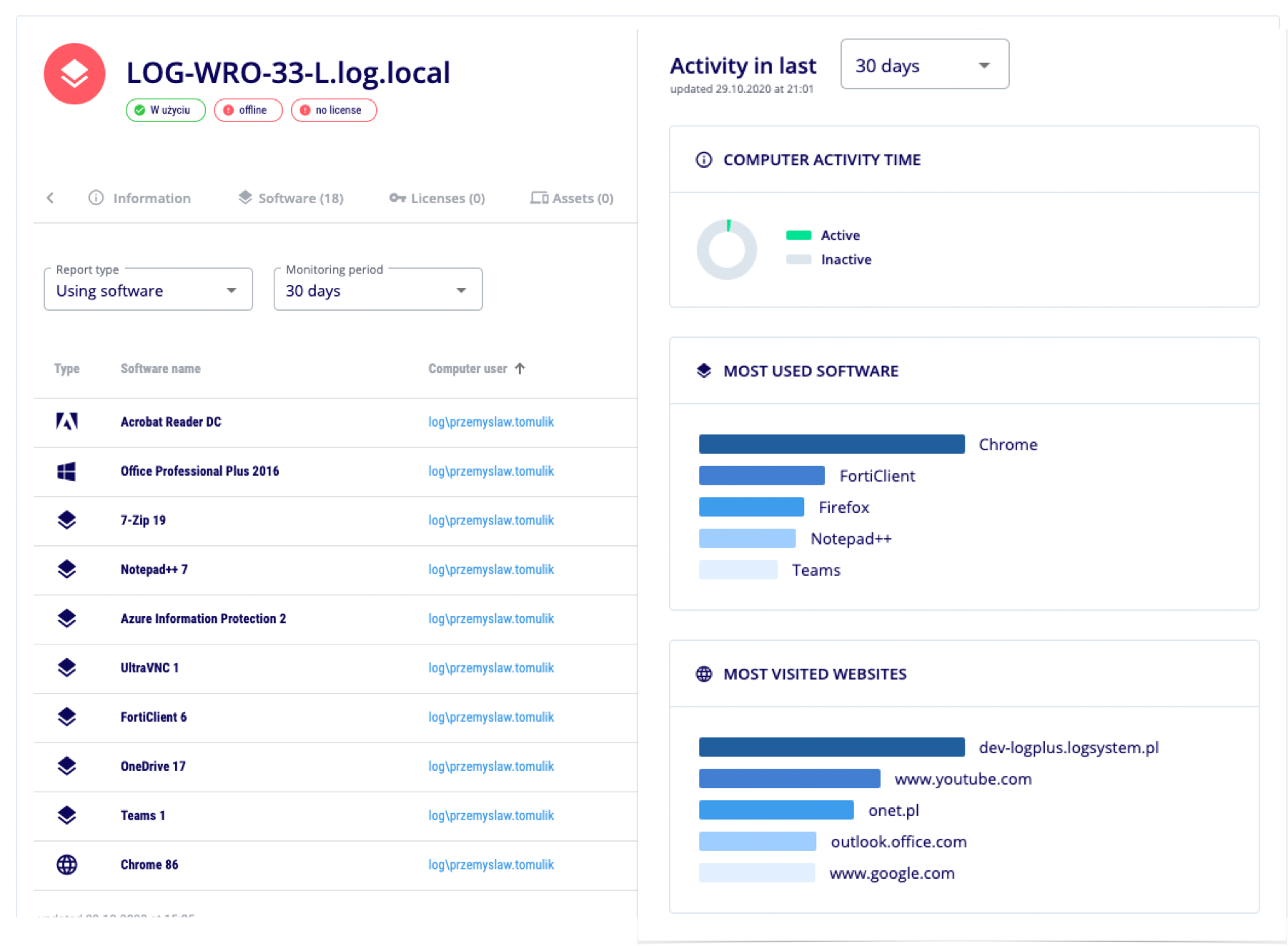Select the 'OneDrive 17' software name

pos(153,766)
